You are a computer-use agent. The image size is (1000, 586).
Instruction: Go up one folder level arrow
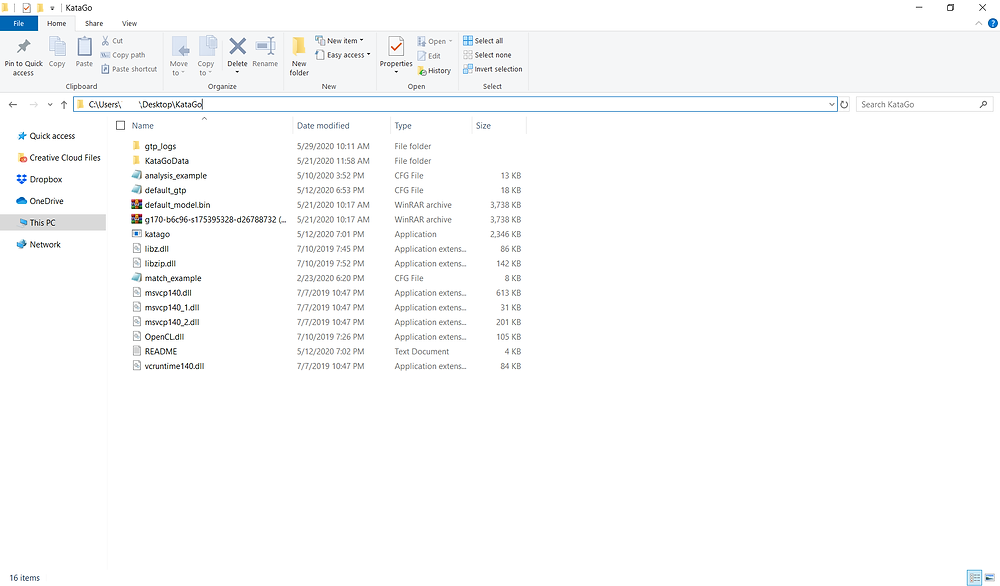coord(64,105)
